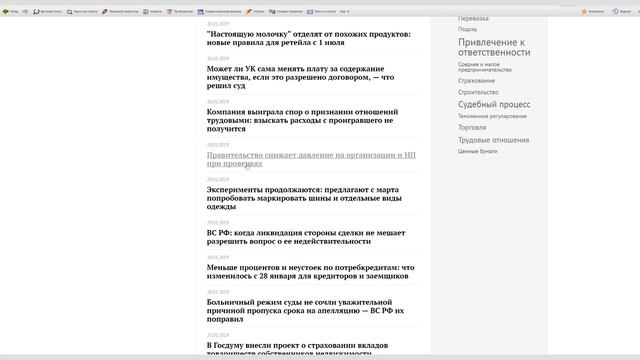The width and height of the screenshot is (640, 360).
Task: Open Путеводители (guides) from the toolbar
Action: pyautogui.click(x=180, y=11)
